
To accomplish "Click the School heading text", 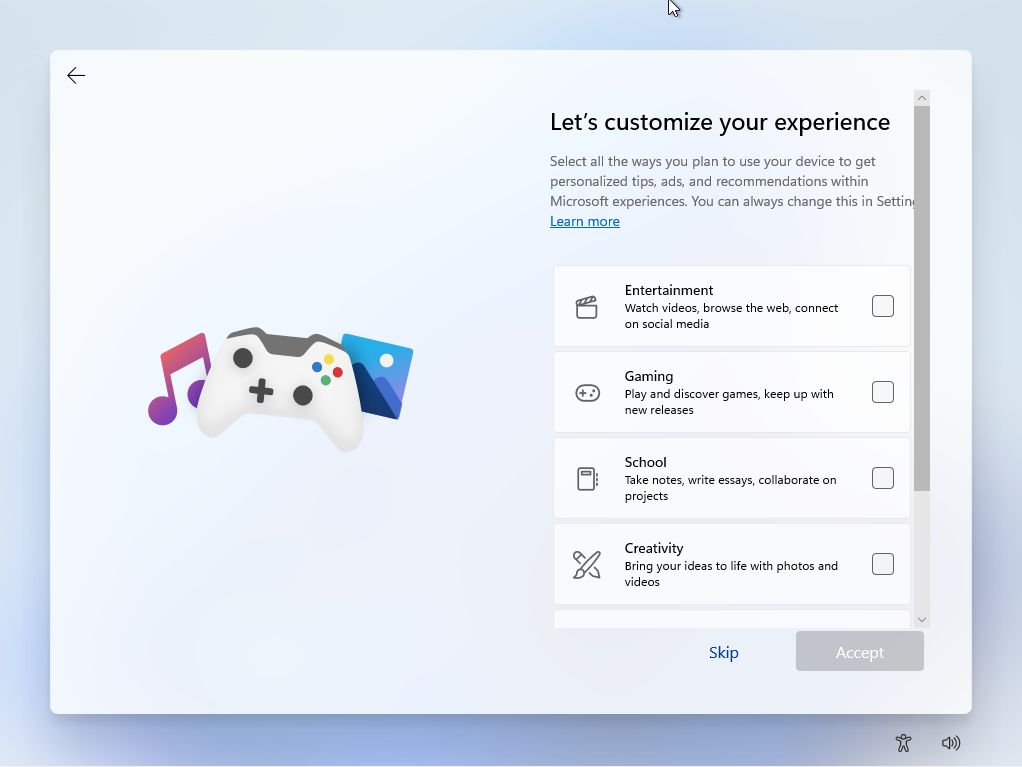I will (x=645, y=462).
